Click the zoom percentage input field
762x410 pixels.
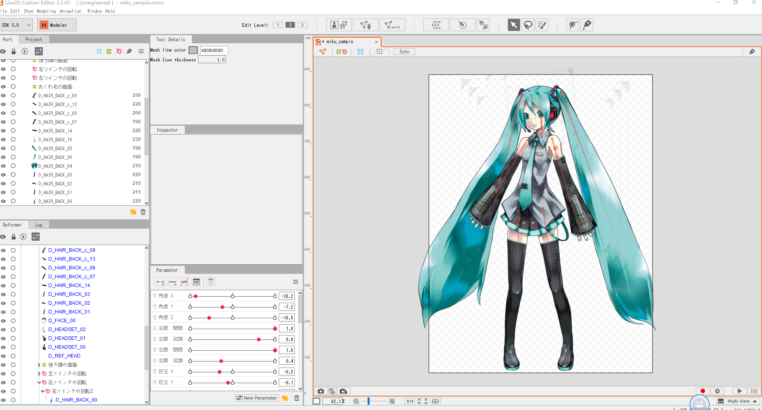(x=333, y=401)
